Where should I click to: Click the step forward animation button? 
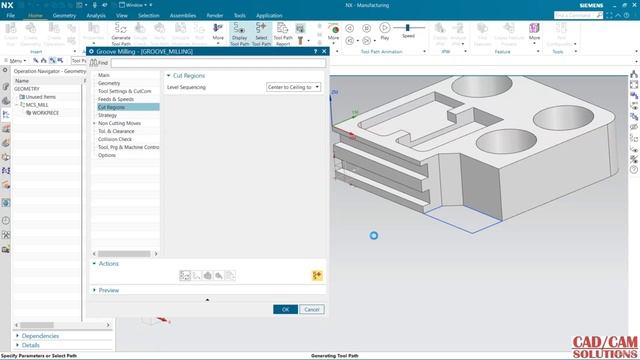tap(367, 40)
